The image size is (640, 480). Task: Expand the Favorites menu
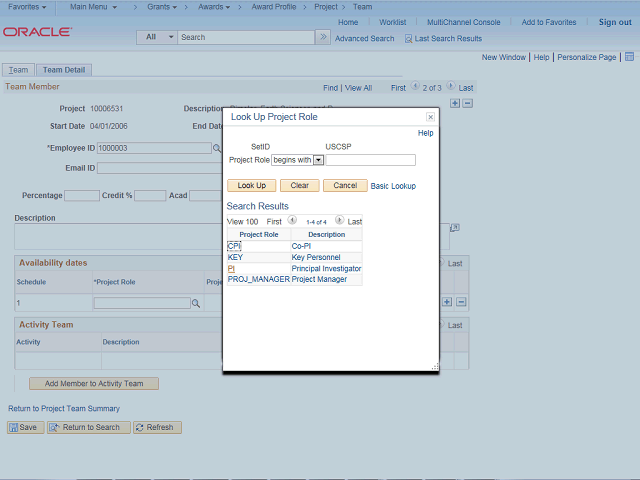tap(27, 7)
